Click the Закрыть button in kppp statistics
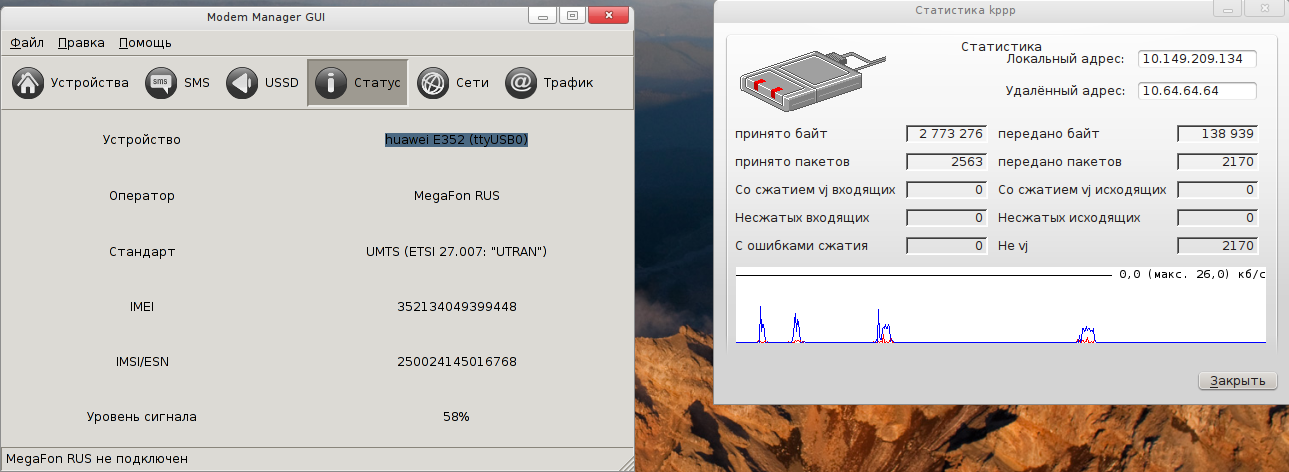This screenshot has height=472, width=1289. click(x=1237, y=381)
